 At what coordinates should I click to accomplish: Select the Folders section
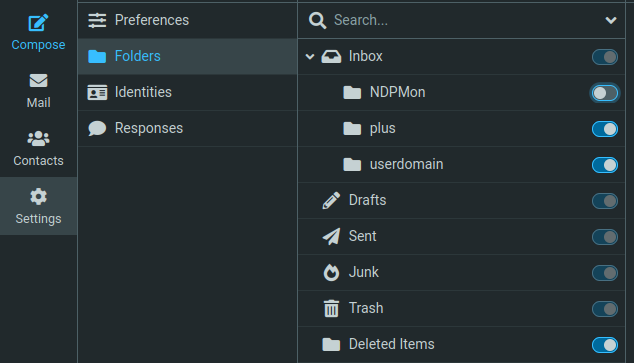(x=187, y=56)
